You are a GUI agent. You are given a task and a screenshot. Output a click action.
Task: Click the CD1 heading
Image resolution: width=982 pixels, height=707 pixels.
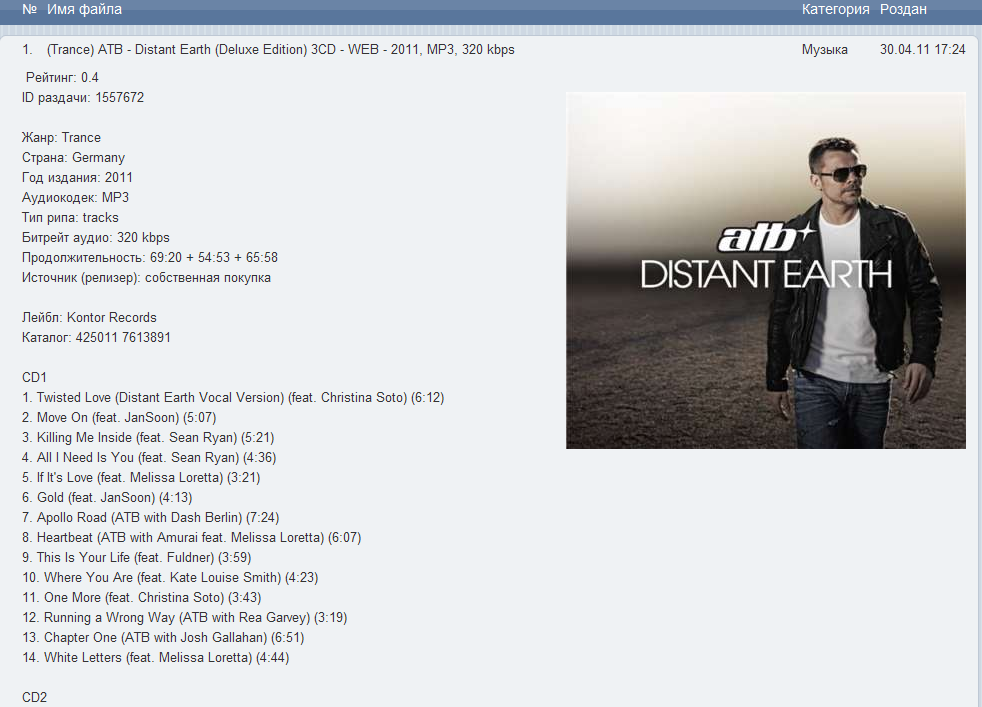point(34,378)
